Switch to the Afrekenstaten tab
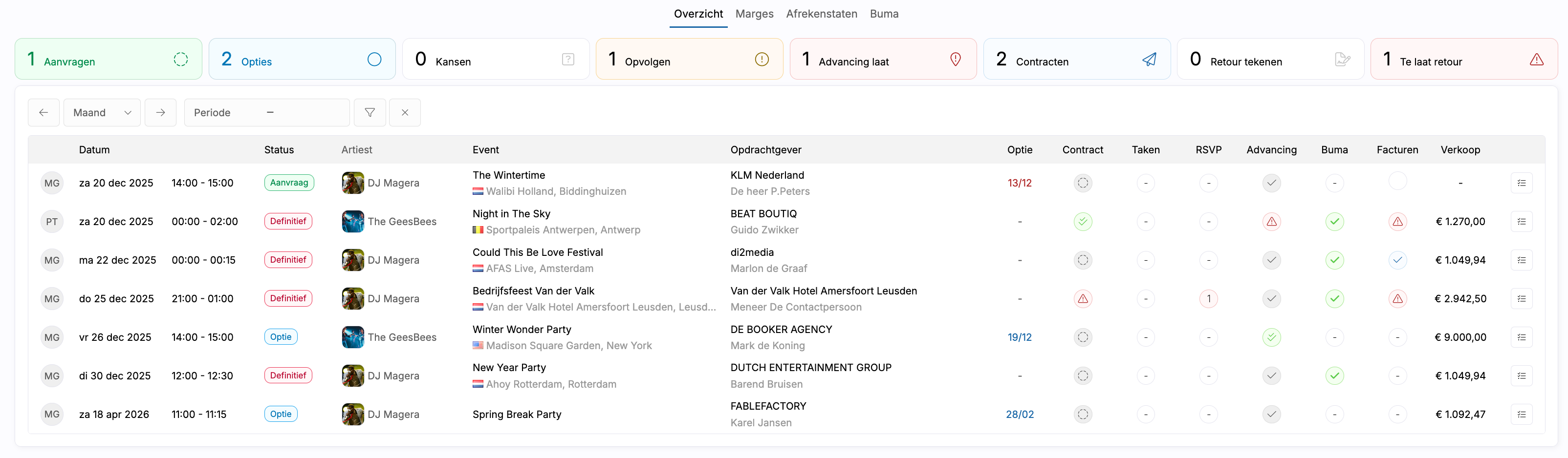Viewport: 1568px width, 458px height. point(821,14)
